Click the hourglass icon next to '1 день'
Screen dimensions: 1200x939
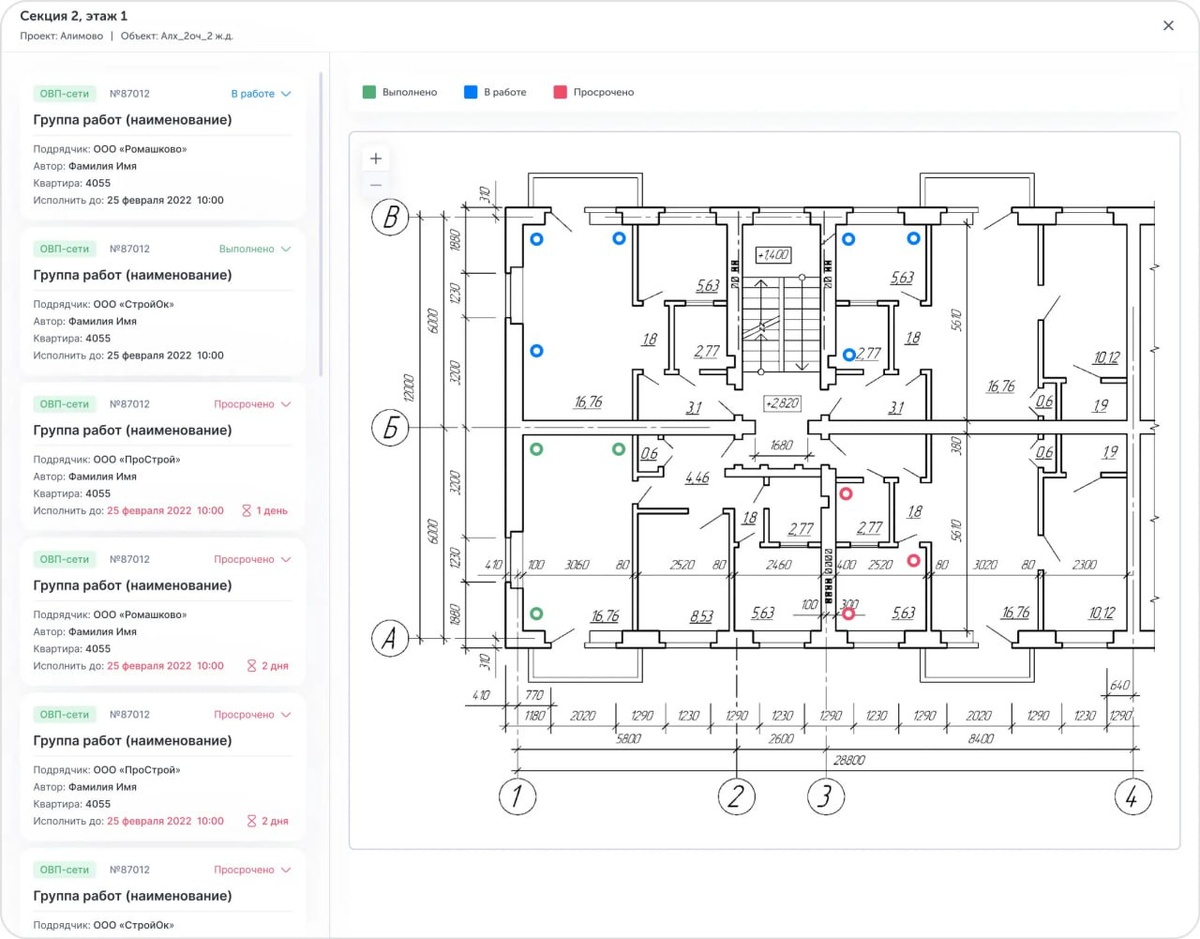coord(247,511)
